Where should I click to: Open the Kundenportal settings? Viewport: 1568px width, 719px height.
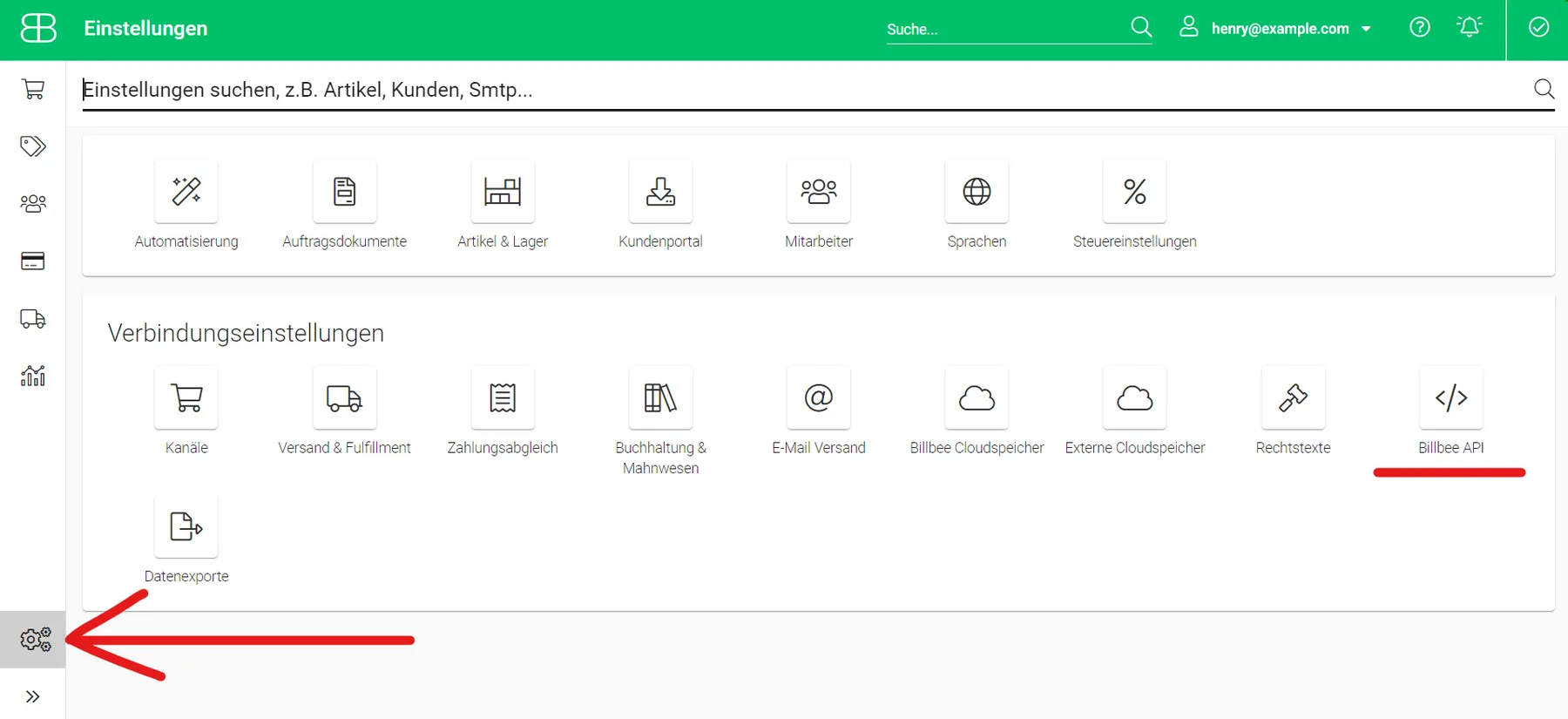pos(660,192)
